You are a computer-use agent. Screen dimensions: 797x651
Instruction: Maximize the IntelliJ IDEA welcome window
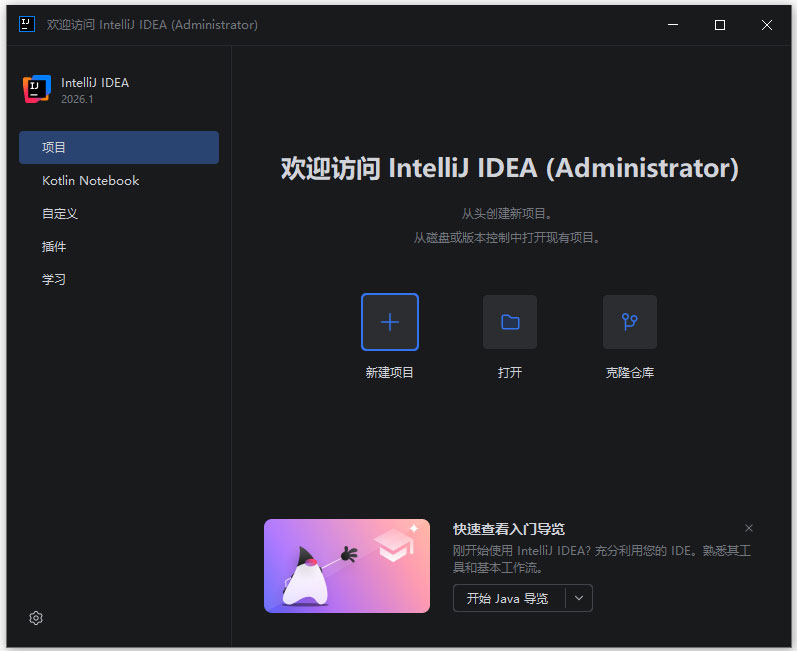point(720,25)
